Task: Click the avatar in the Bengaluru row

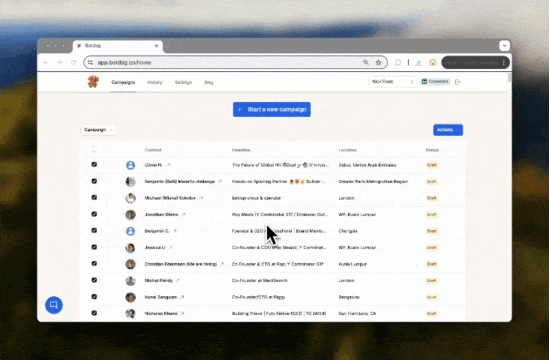Action: coord(130,297)
